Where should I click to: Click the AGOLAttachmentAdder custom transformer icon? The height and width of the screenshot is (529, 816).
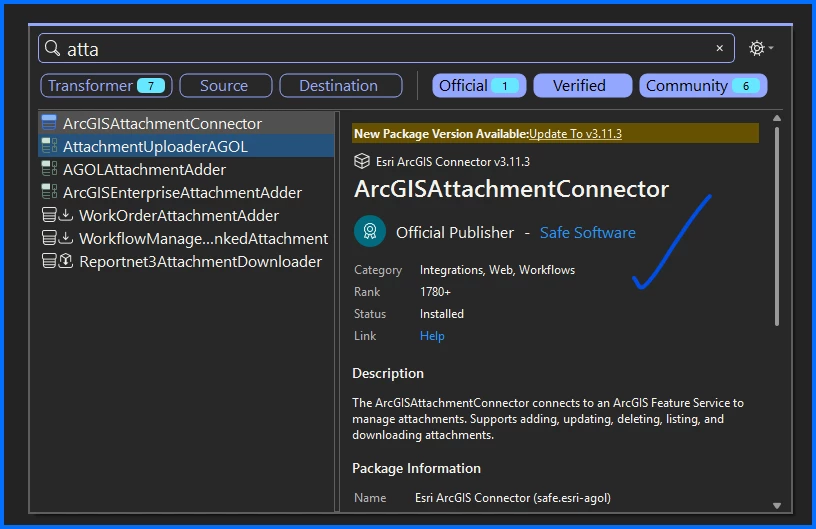[49, 169]
